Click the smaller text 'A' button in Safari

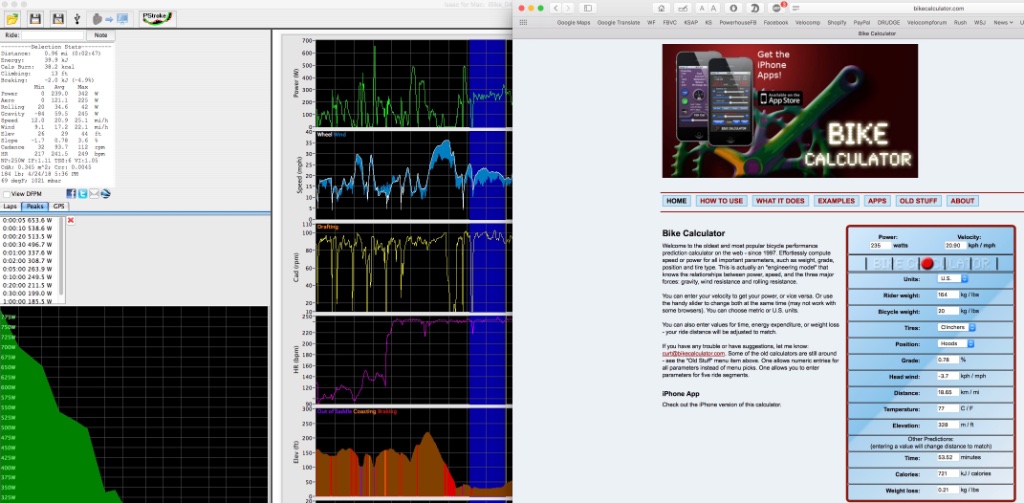point(701,8)
